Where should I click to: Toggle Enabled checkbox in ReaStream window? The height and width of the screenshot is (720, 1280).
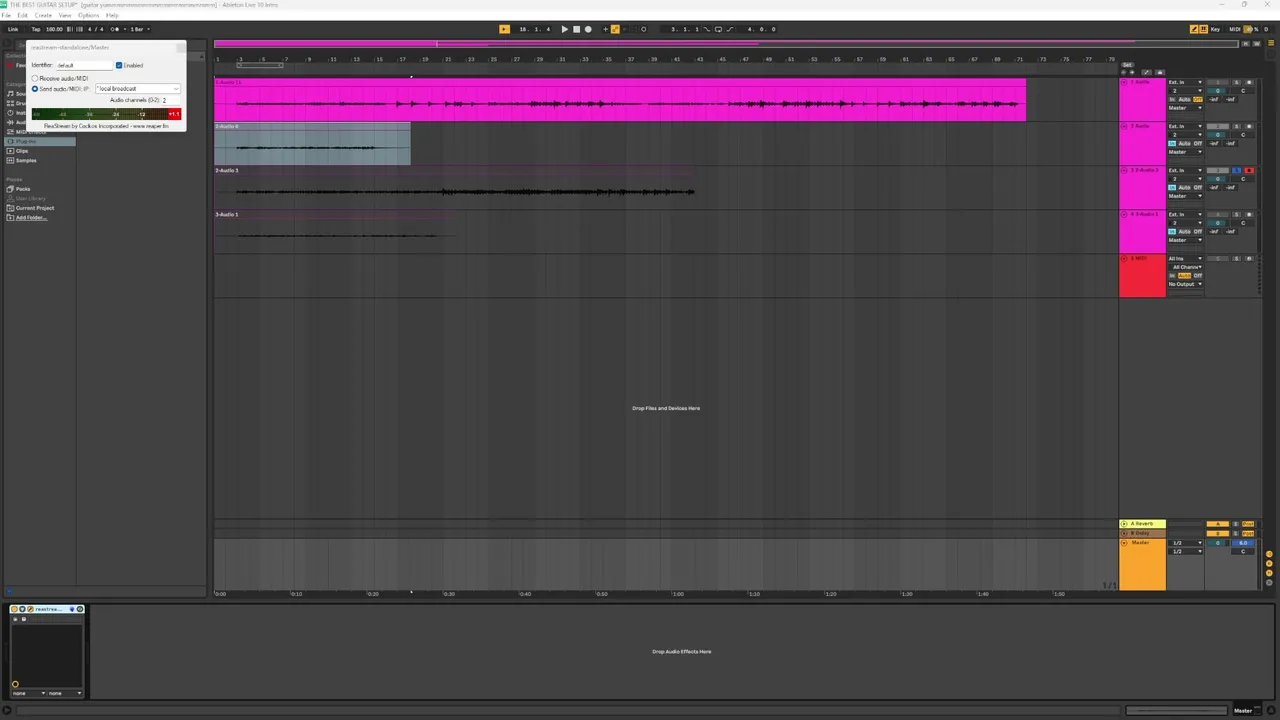pyautogui.click(x=119, y=65)
